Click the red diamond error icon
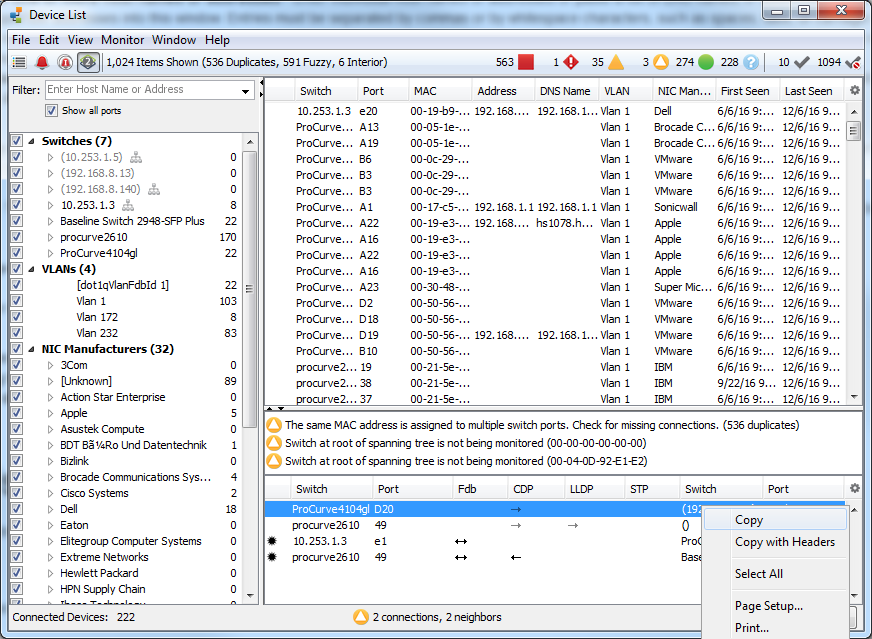 tap(571, 62)
